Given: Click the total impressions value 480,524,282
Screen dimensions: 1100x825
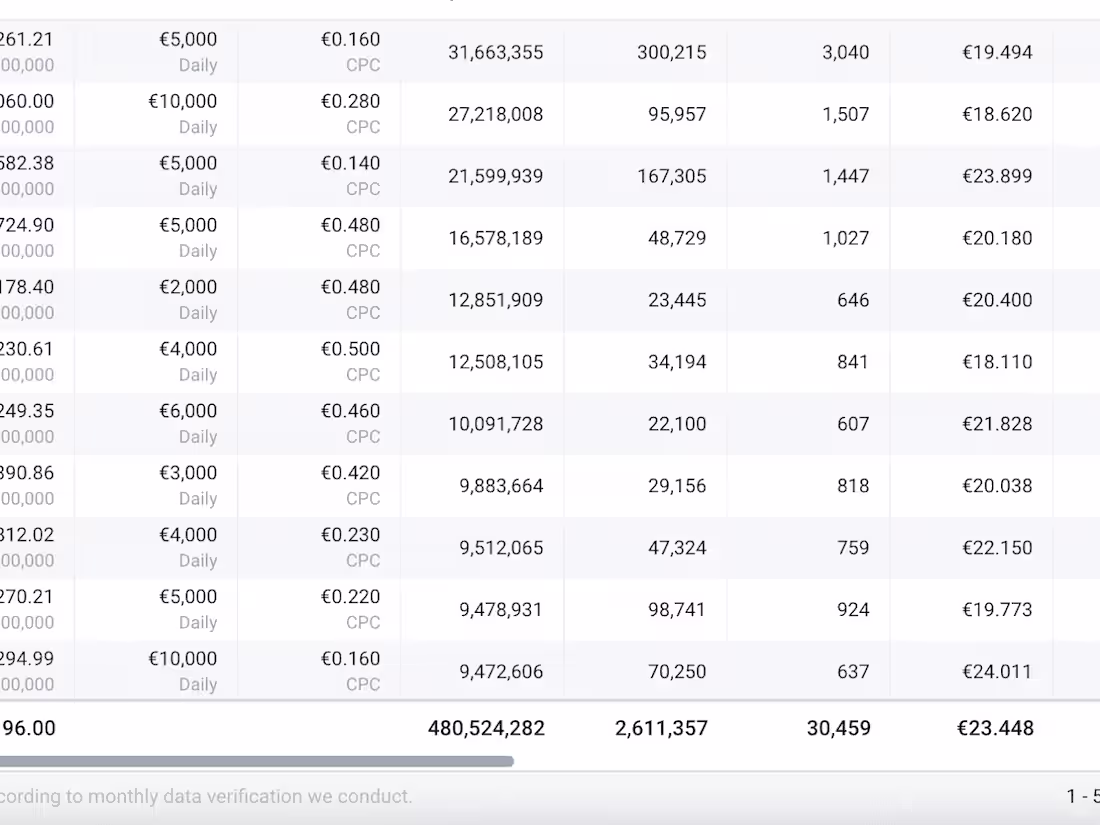Looking at the screenshot, I should 486,728.
